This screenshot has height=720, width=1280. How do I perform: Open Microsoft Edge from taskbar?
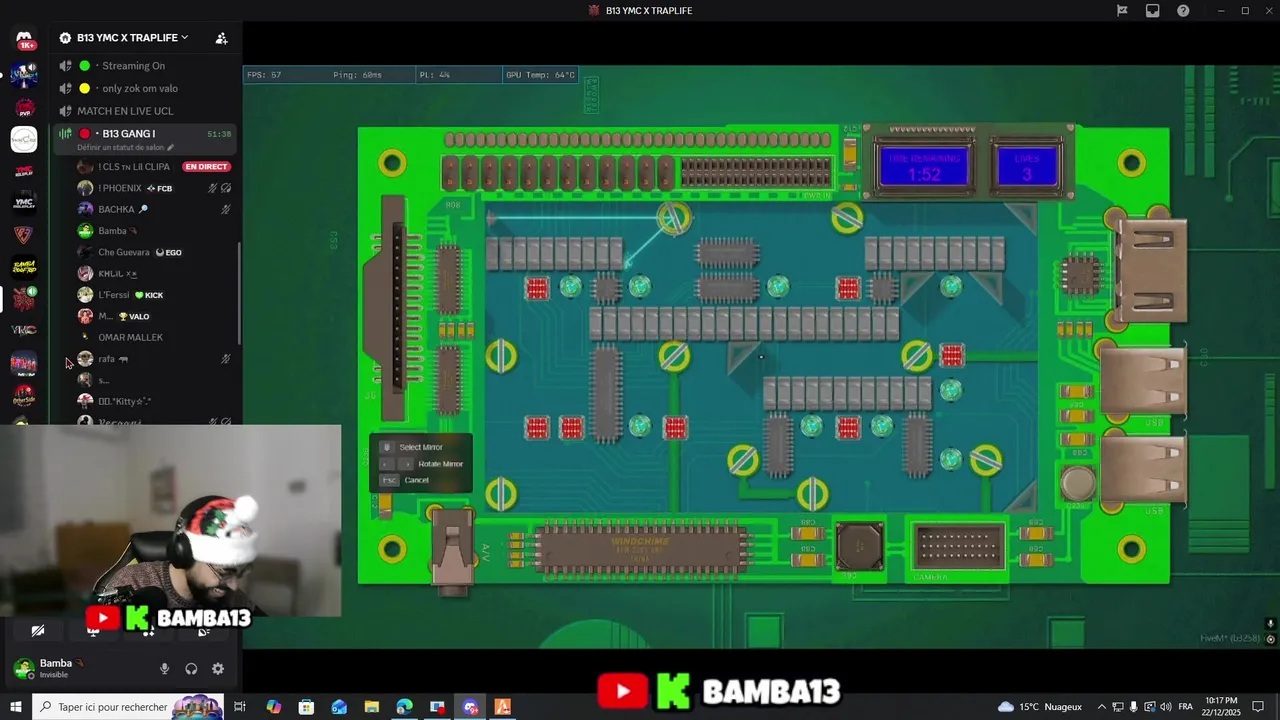coord(404,707)
